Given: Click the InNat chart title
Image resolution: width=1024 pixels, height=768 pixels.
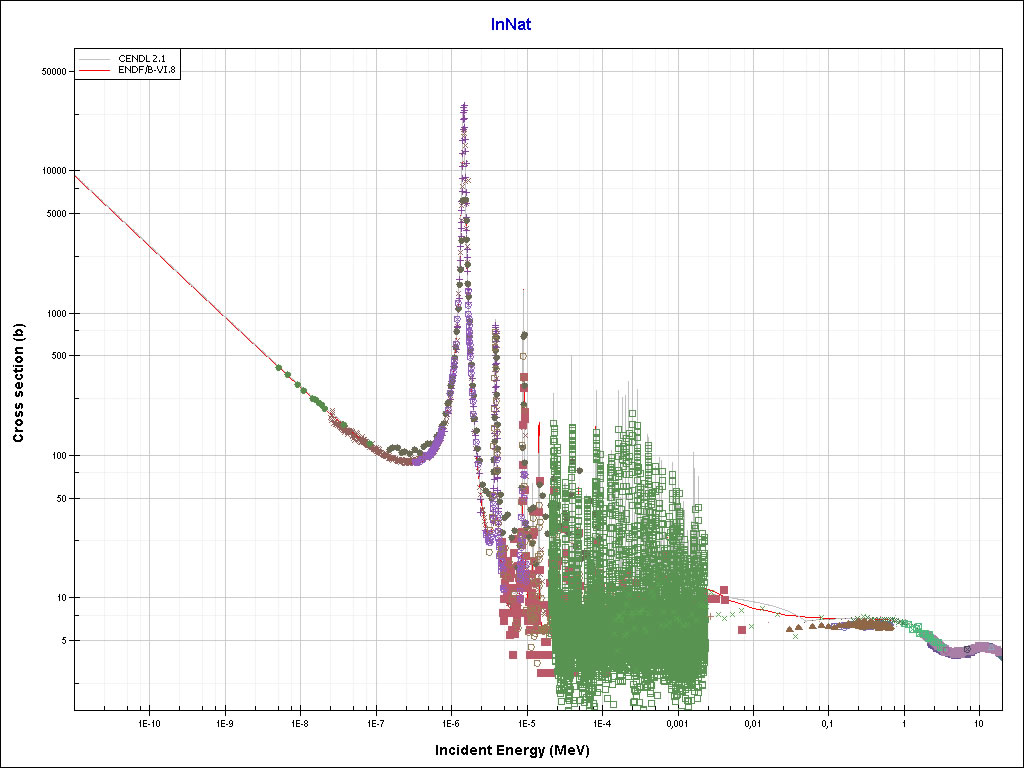Looking at the screenshot, I should coord(510,24).
